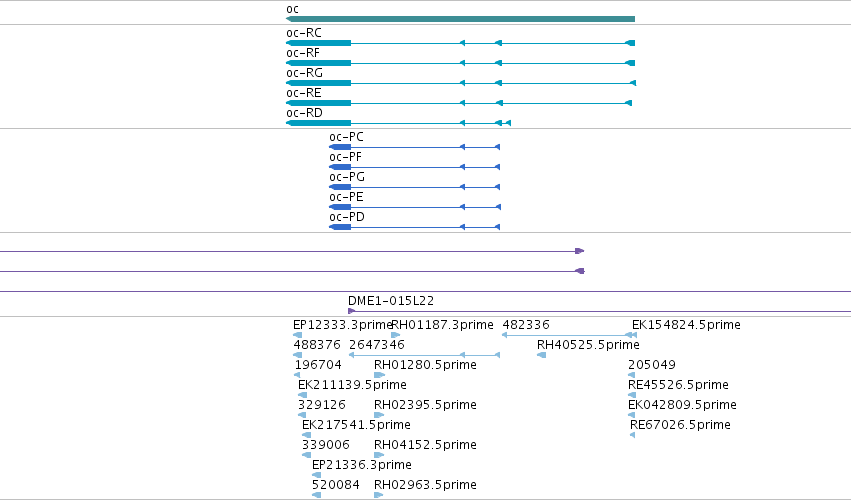Click the 2647346 spliced alignment line
This screenshot has width=851, height=500.
(x=424, y=355)
